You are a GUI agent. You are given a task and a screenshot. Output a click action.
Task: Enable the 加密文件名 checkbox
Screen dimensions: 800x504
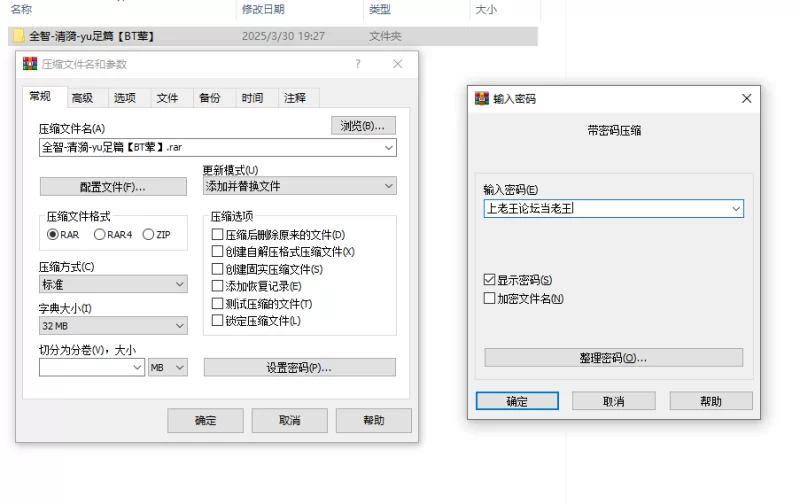(x=489, y=298)
